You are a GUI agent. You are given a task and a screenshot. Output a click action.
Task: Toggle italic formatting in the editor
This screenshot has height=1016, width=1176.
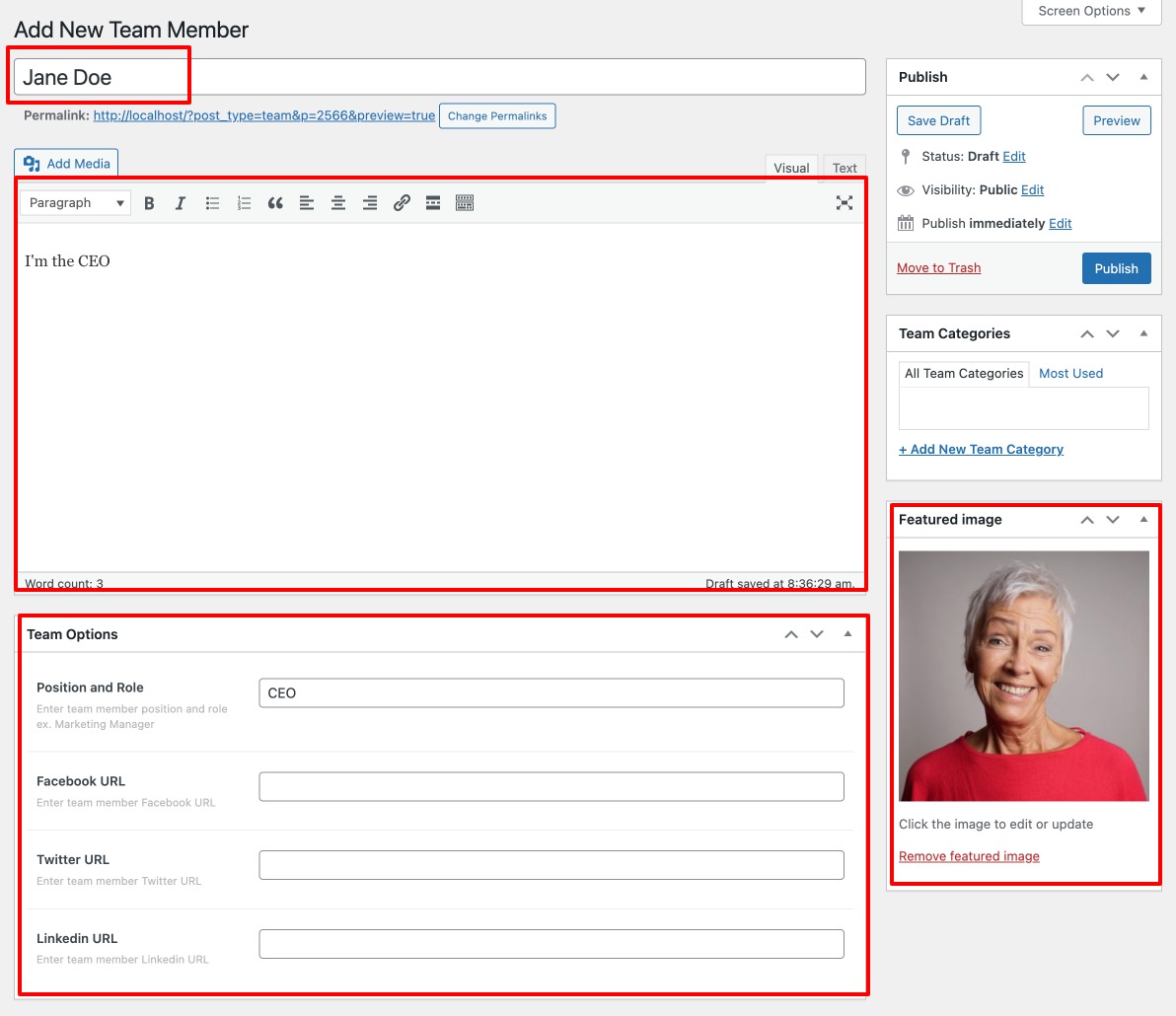click(181, 203)
